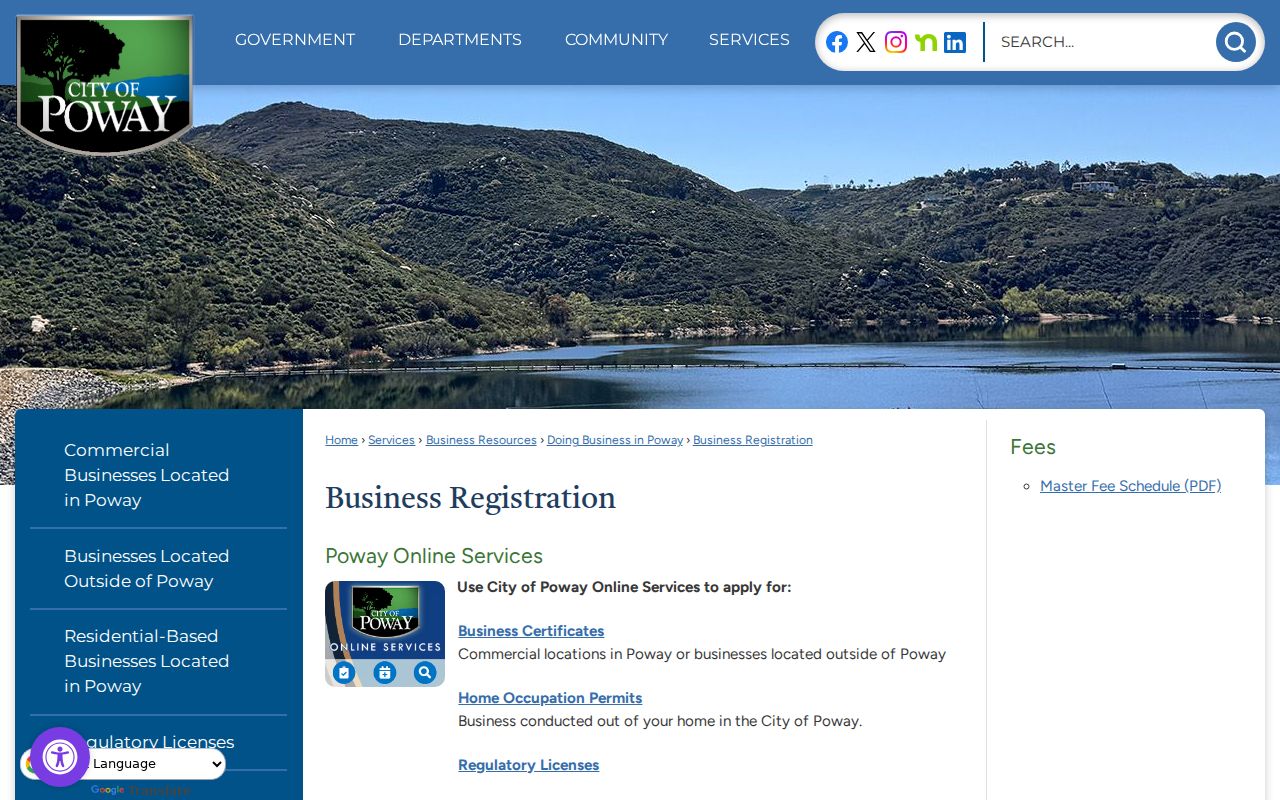Open the accessibility options round icon
Viewport: 1280px width, 800px height.
(60, 757)
